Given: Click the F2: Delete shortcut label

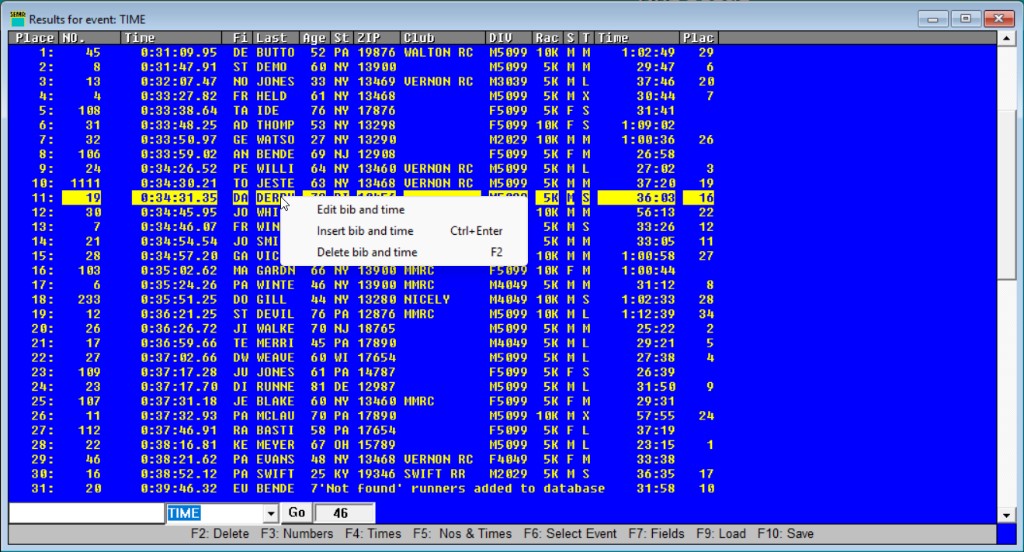Looking at the screenshot, I should pos(219,534).
